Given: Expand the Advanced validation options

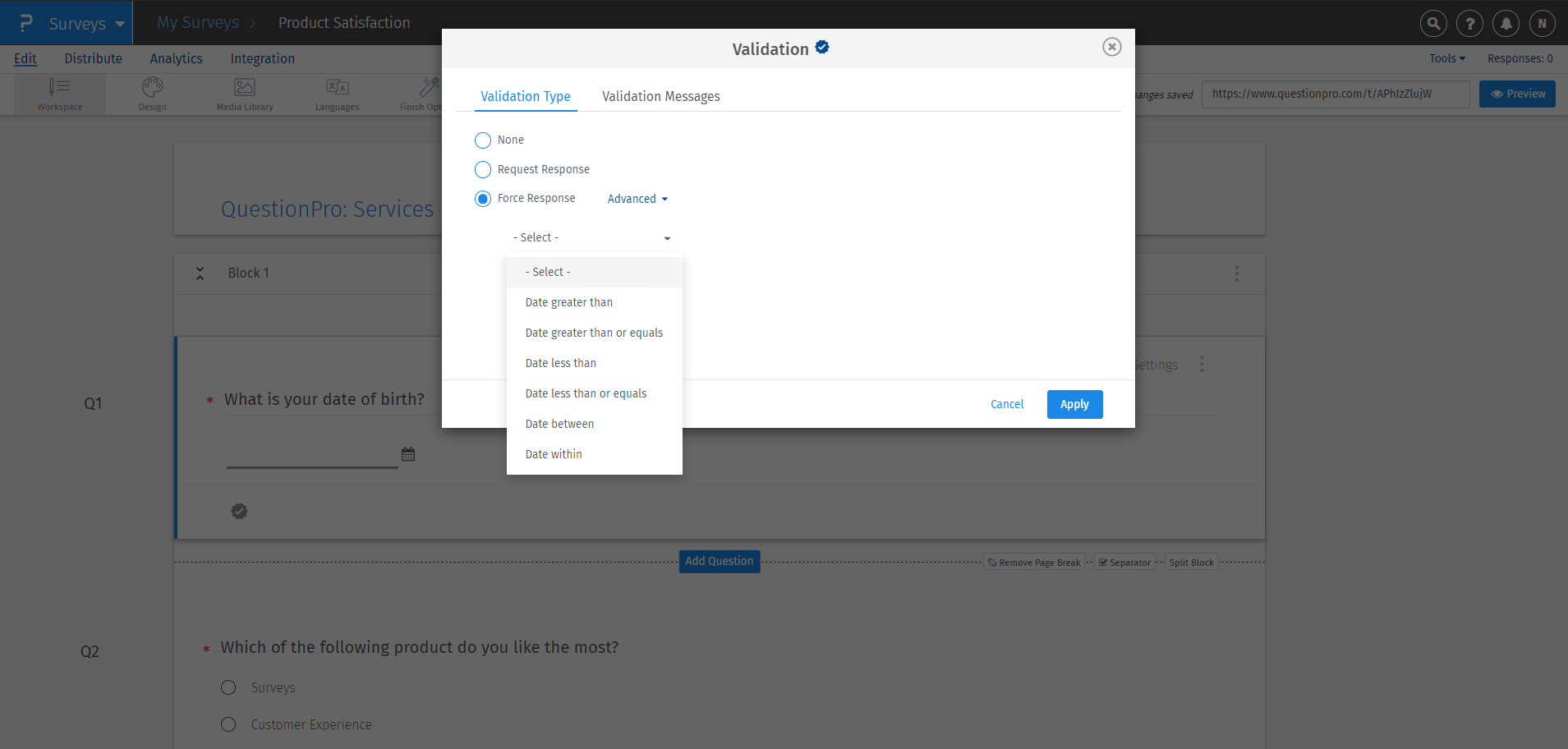Looking at the screenshot, I should (x=637, y=198).
